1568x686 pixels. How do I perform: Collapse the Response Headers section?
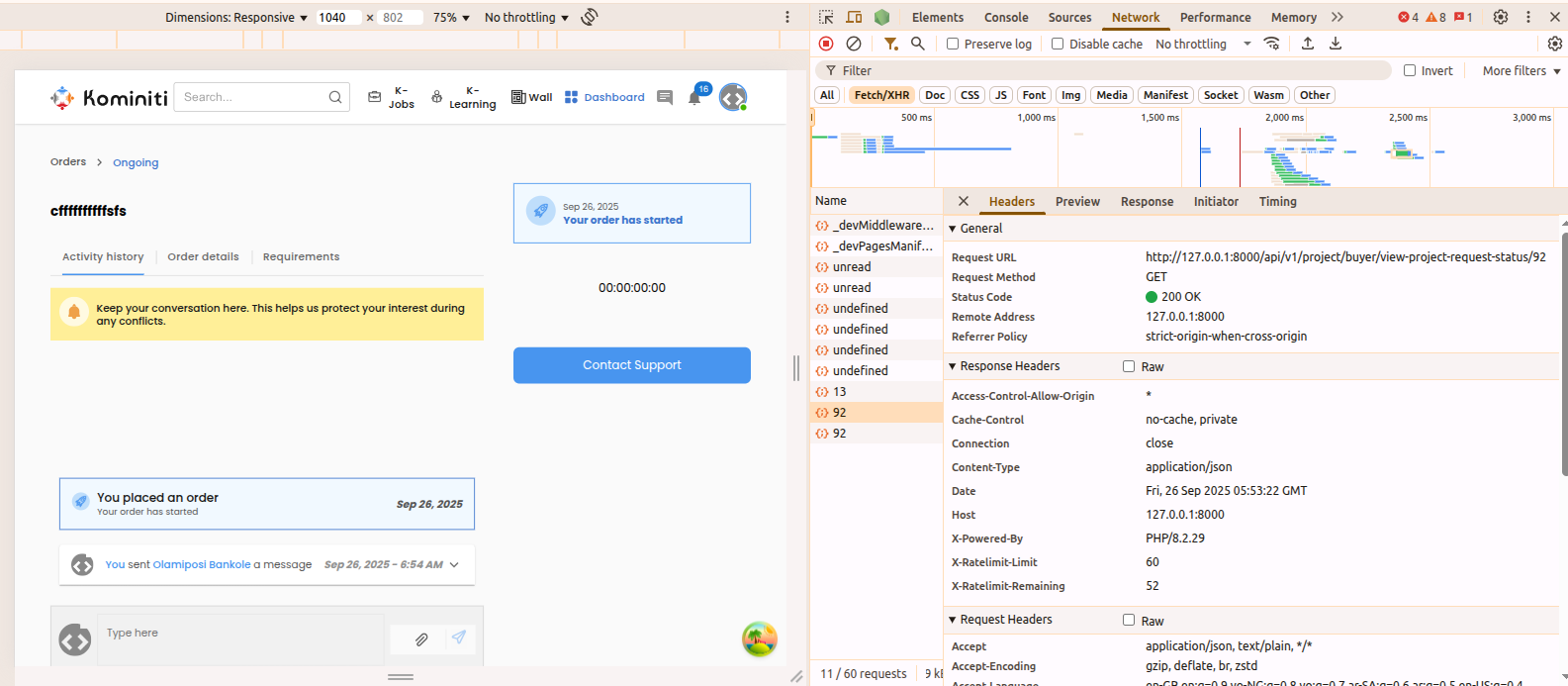953,366
